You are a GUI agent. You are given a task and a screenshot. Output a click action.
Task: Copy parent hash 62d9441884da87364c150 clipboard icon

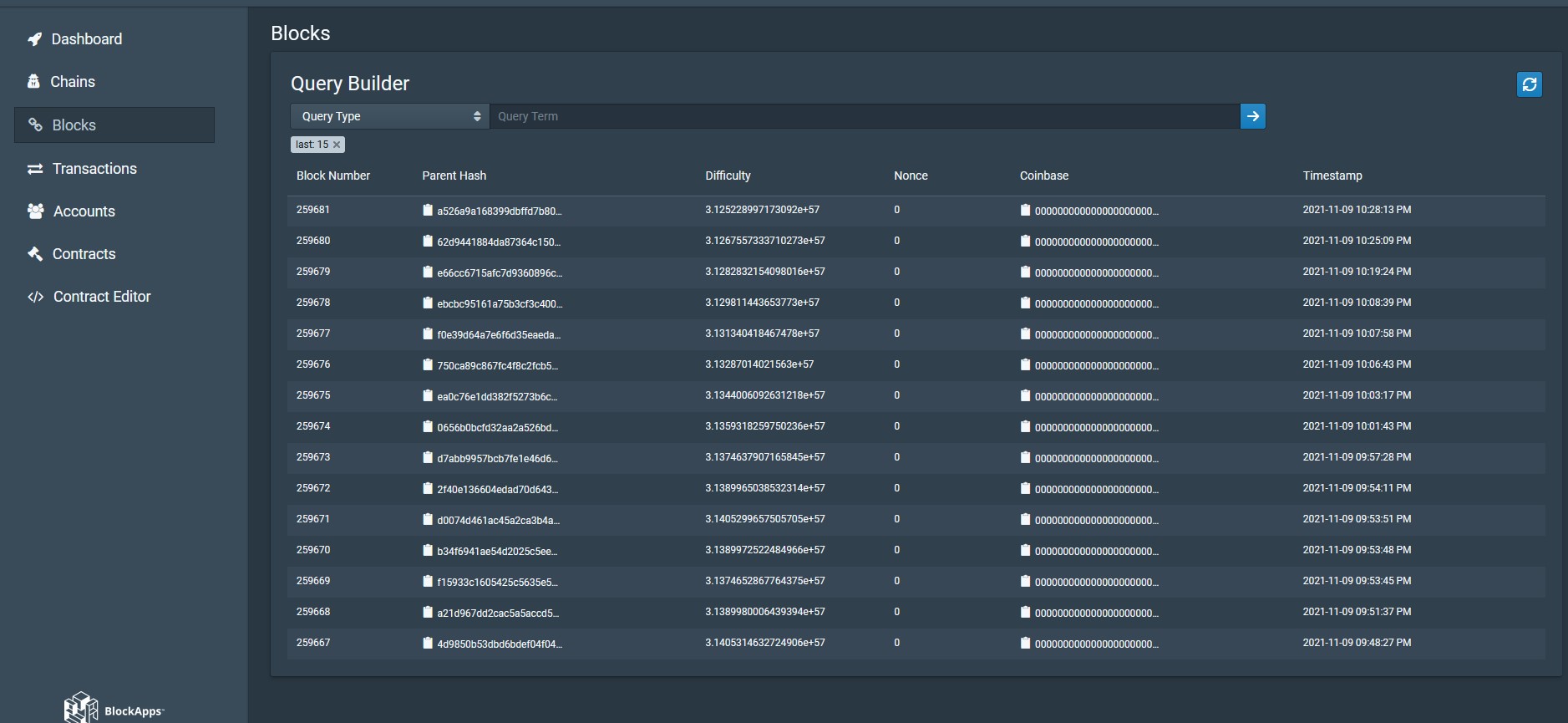click(428, 241)
